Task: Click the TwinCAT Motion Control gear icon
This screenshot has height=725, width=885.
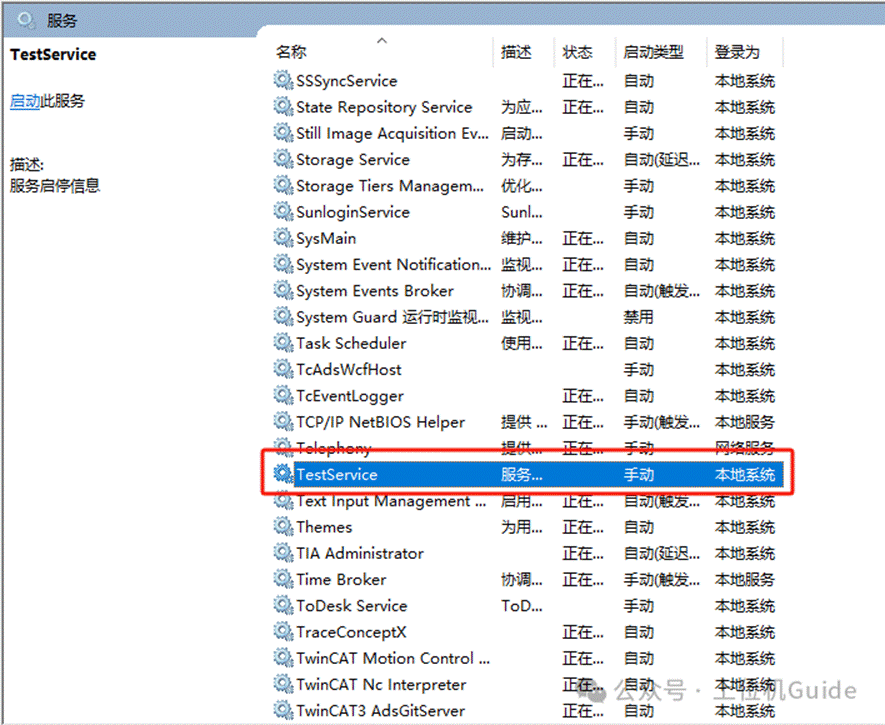Action: (283, 657)
